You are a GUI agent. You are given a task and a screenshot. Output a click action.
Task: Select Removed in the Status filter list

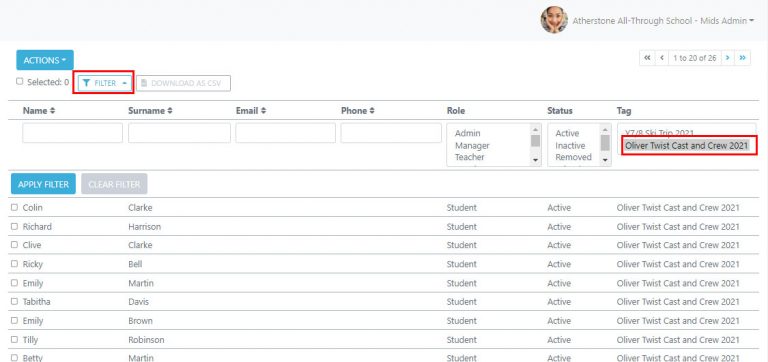[x=574, y=157]
